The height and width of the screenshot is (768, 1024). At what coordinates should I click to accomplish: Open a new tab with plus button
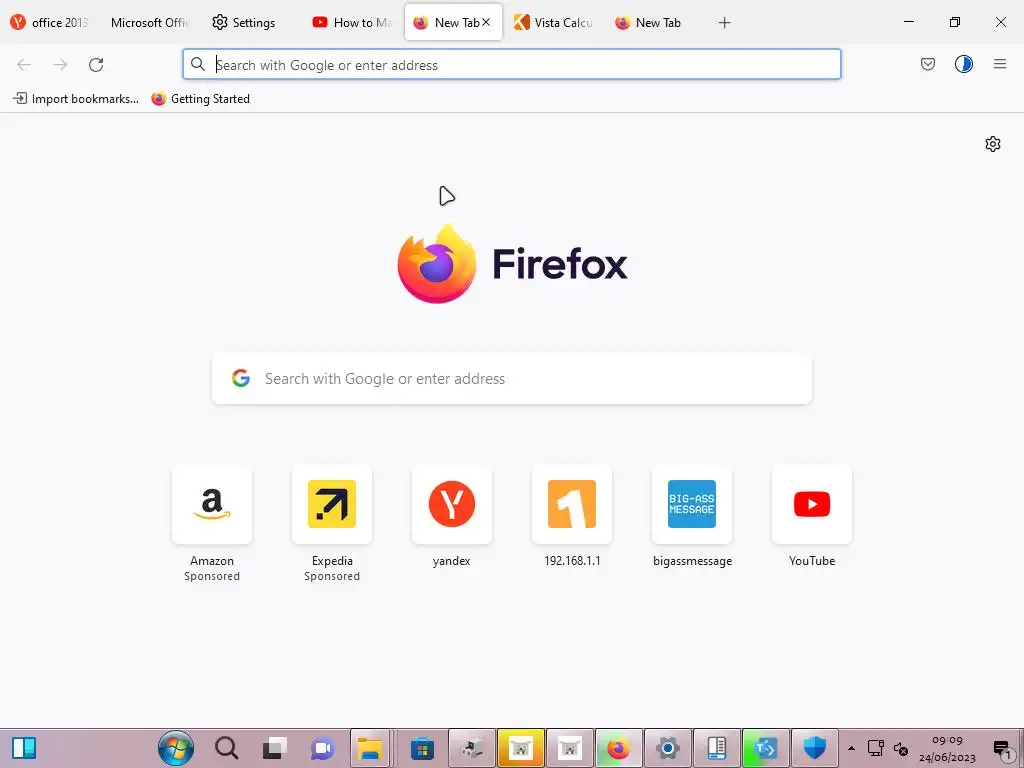[724, 23]
